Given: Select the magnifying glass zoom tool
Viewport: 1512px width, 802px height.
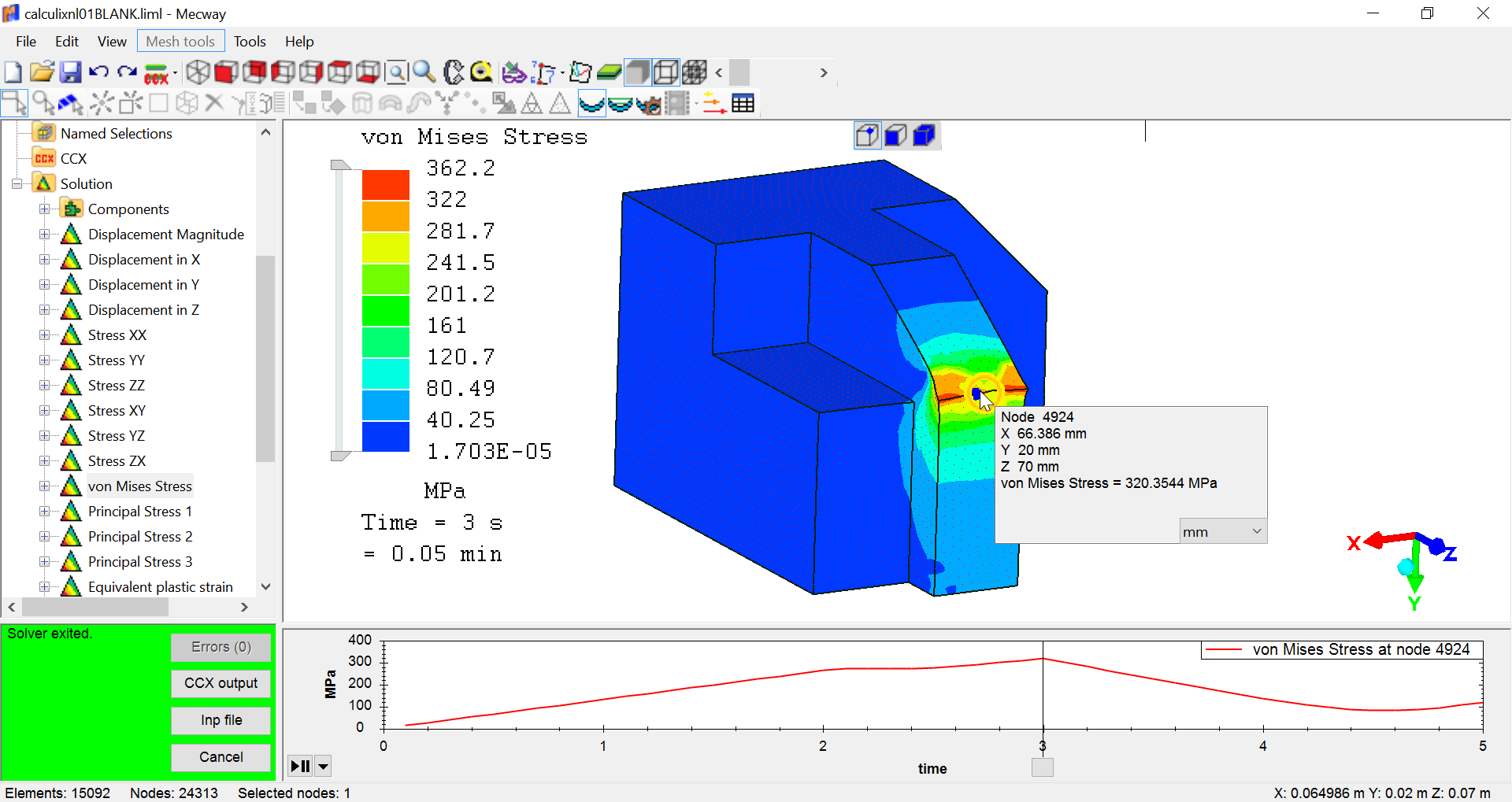Looking at the screenshot, I should point(424,72).
